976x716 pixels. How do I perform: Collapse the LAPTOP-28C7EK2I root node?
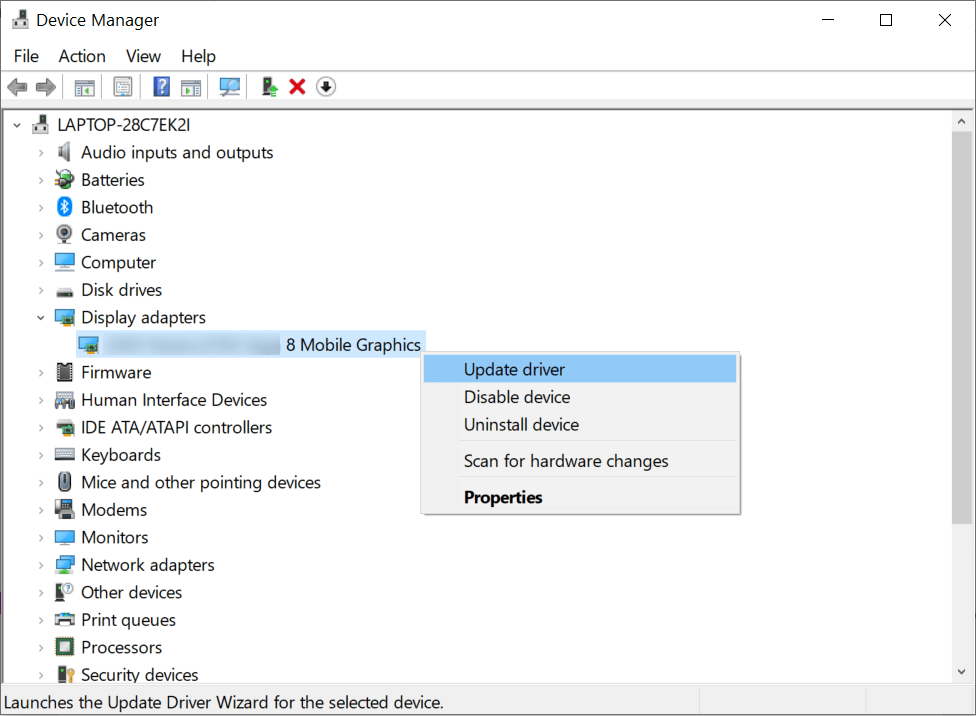[x=17, y=125]
